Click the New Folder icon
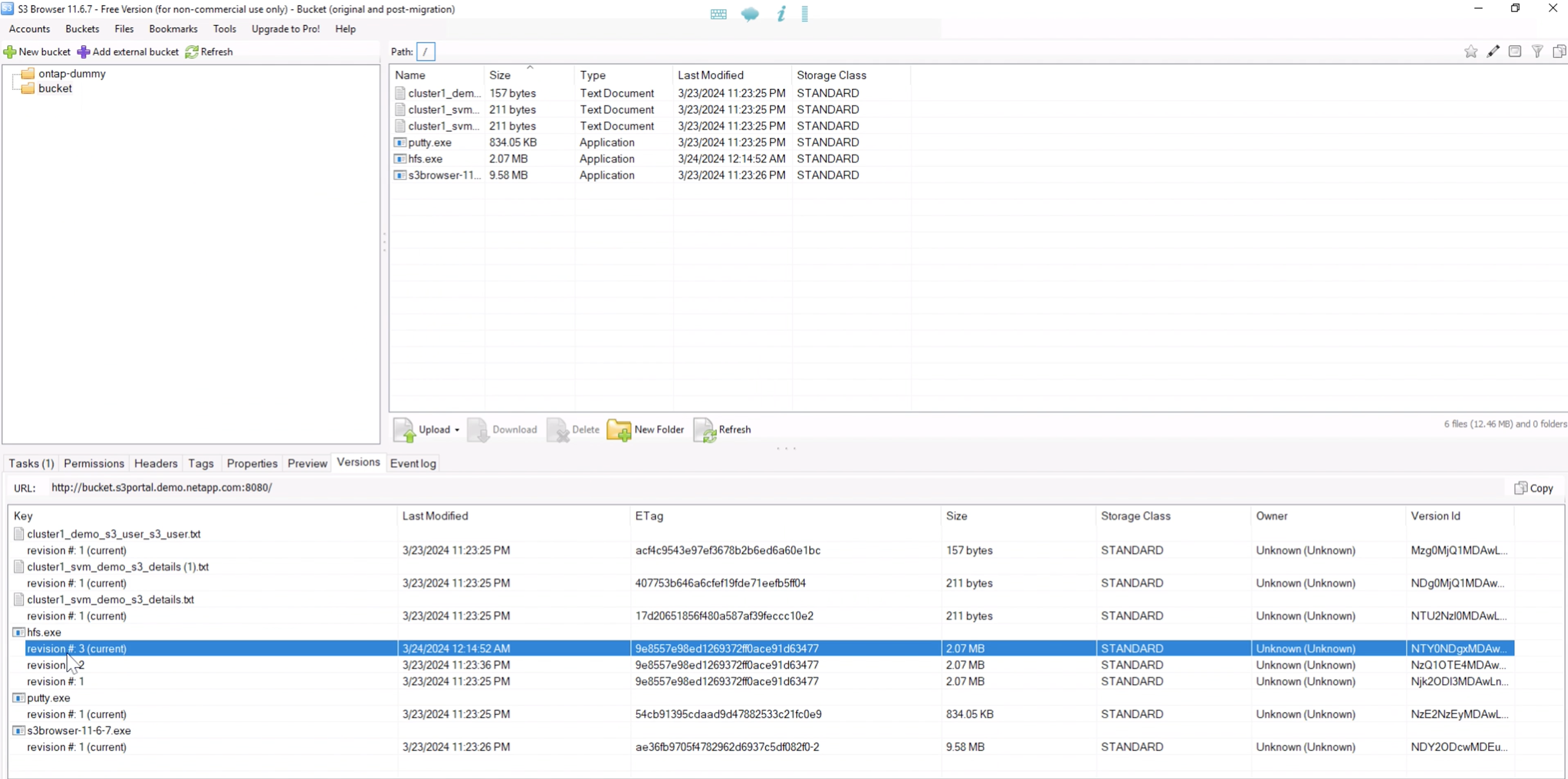This screenshot has height=779, width=1568. 619,430
